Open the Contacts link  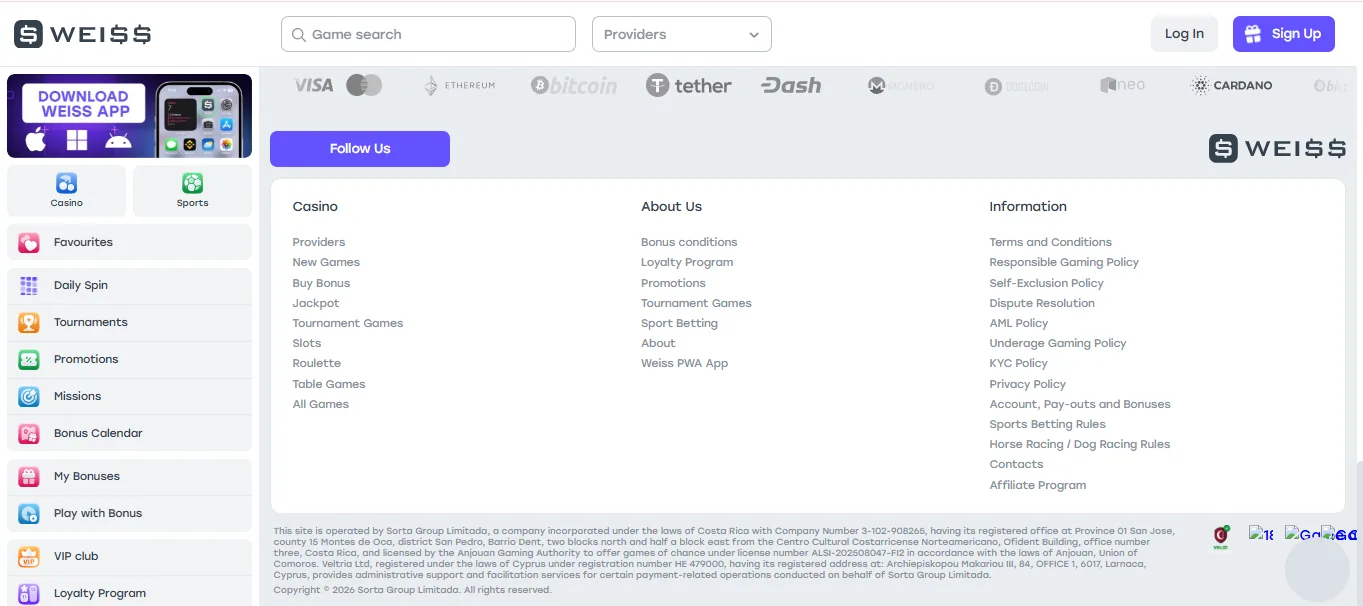pyautogui.click(x=1016, y=464)
